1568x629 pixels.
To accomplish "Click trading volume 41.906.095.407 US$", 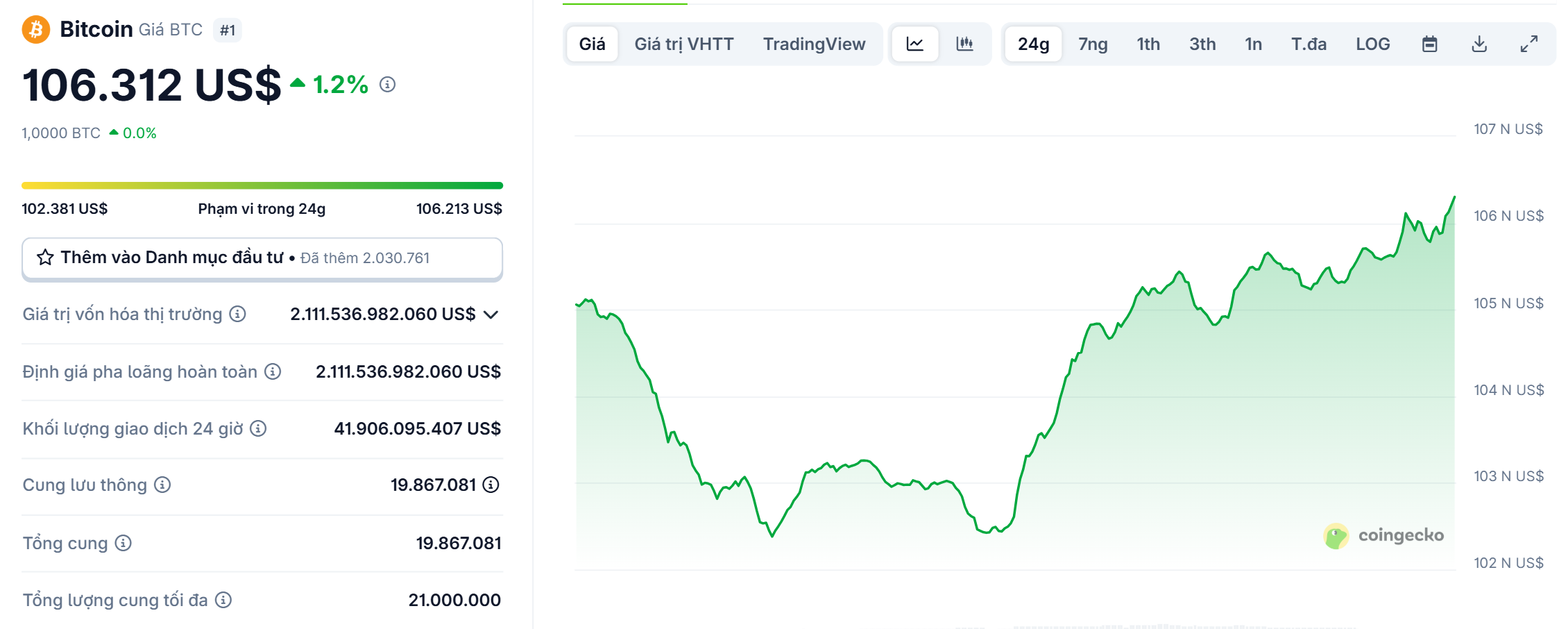I will 417,429.
